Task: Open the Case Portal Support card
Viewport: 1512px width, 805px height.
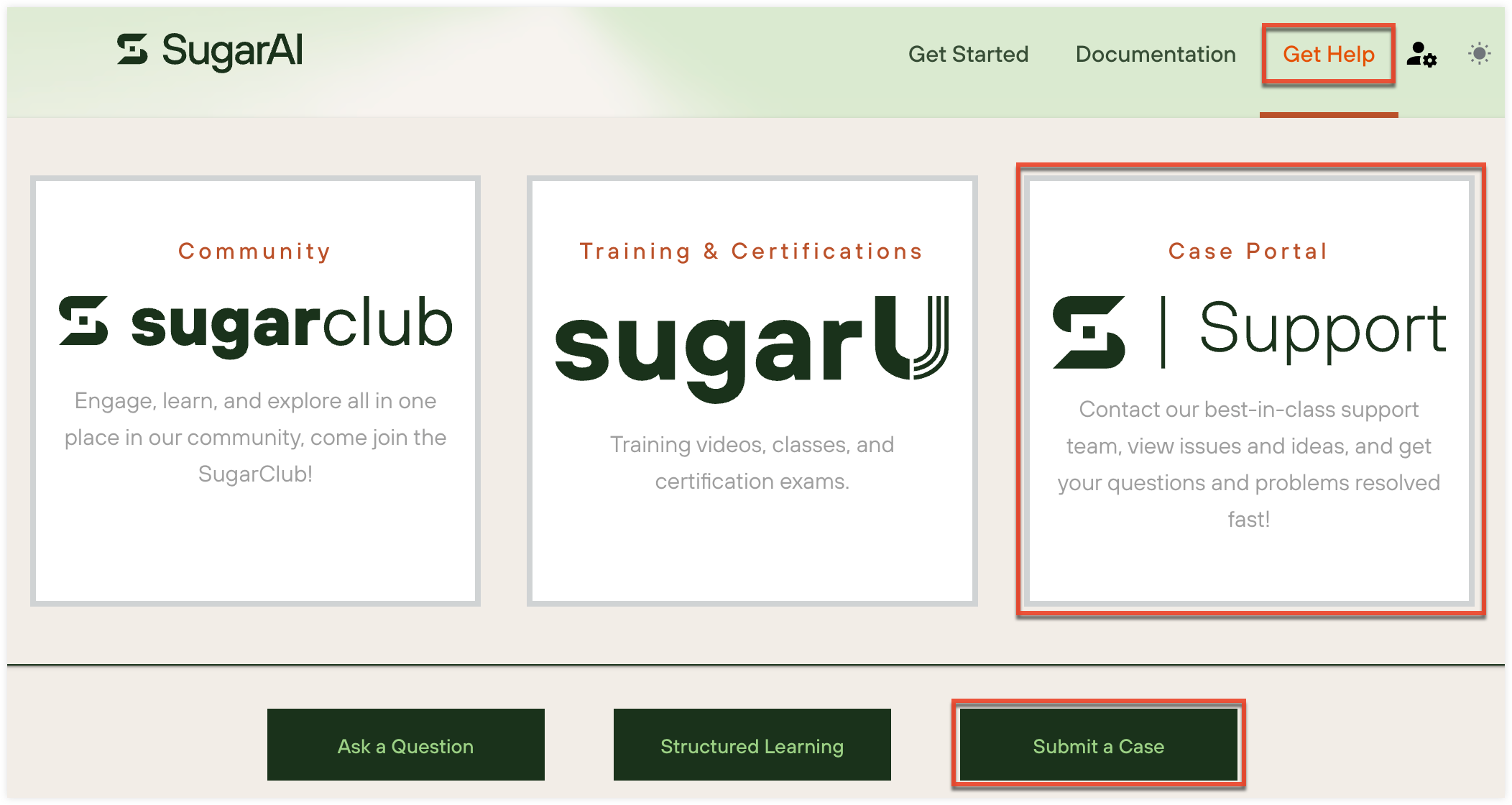Action: click(1249, 391)
